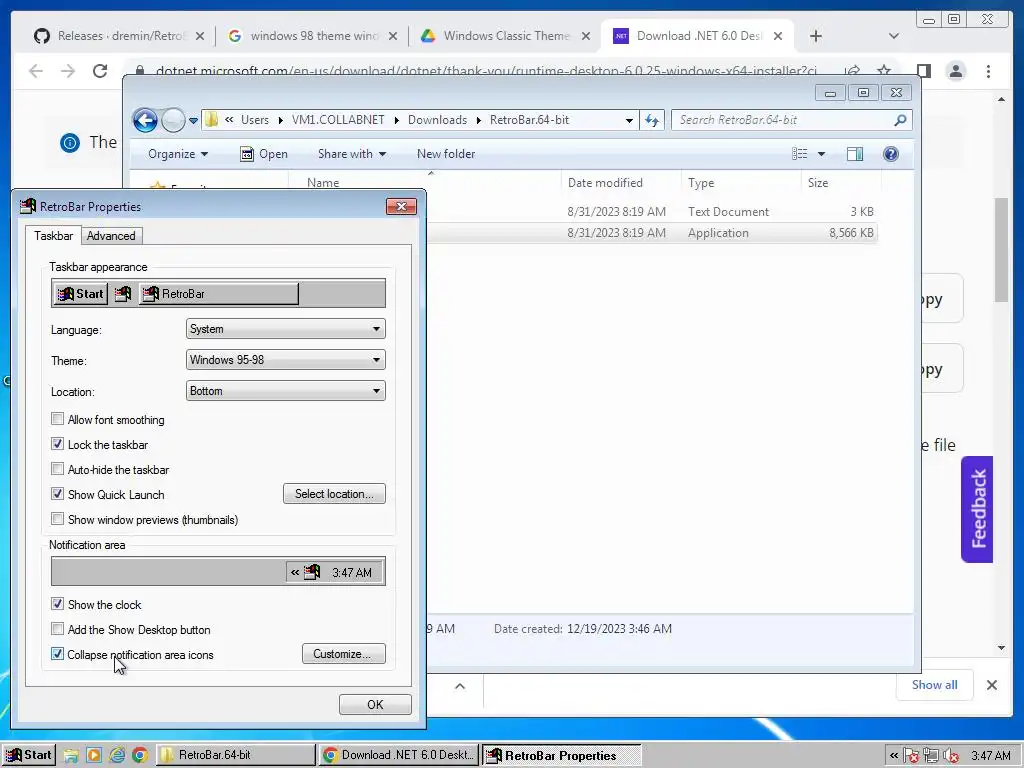Open the Theme dropdown showing Windows 95-98
Viewport: 1024px width, 768px height.
285,360
